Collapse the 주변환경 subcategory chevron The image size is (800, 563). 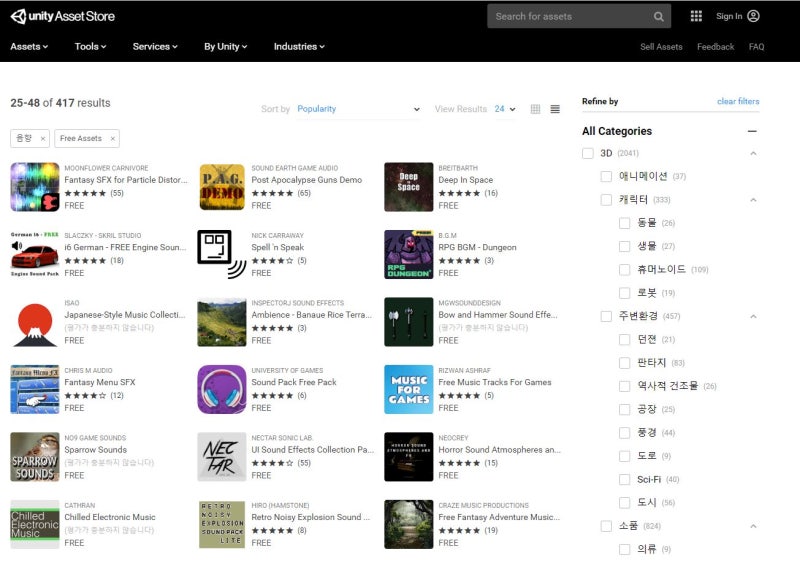(x=753, y=316)
